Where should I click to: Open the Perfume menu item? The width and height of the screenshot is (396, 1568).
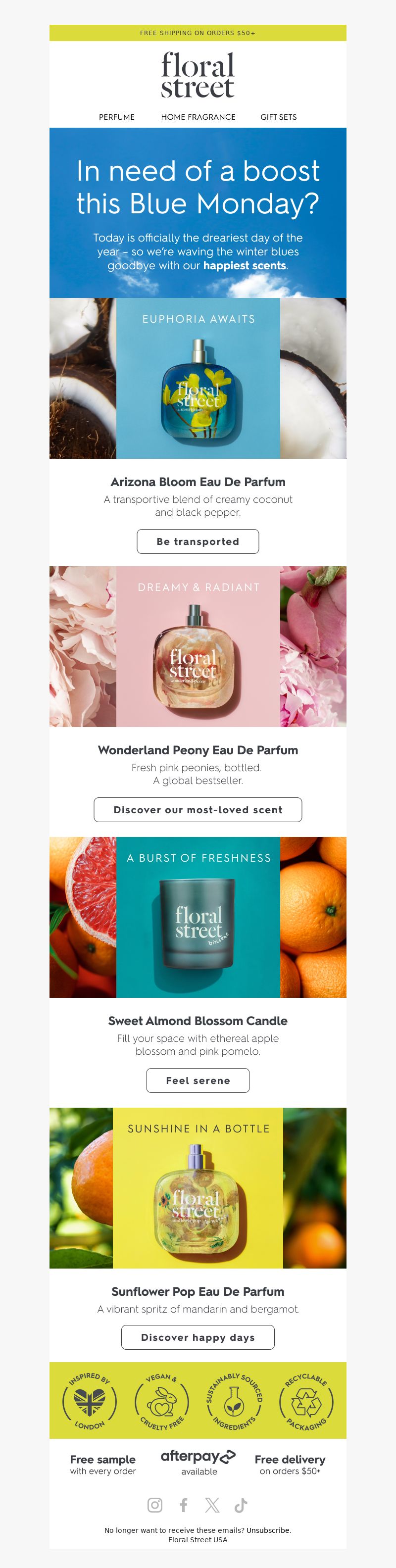tap(117, 117)
